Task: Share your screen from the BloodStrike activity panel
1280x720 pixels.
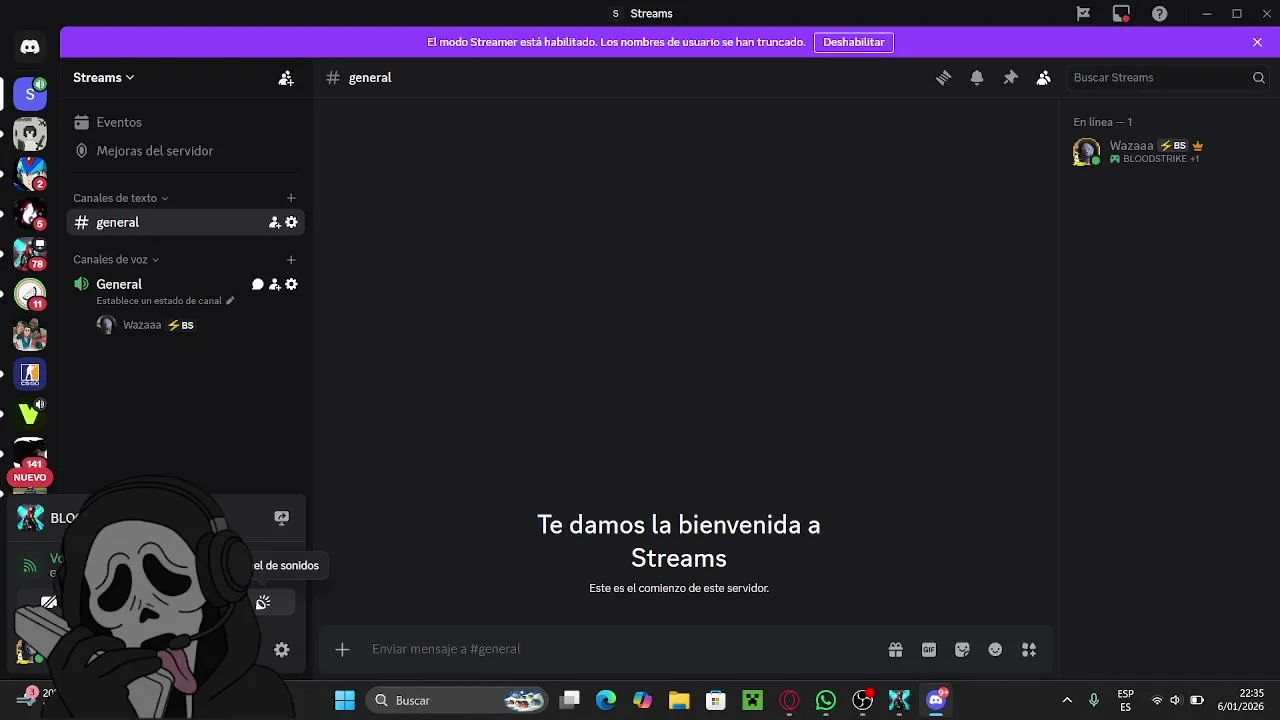Action: pos(282,518)
